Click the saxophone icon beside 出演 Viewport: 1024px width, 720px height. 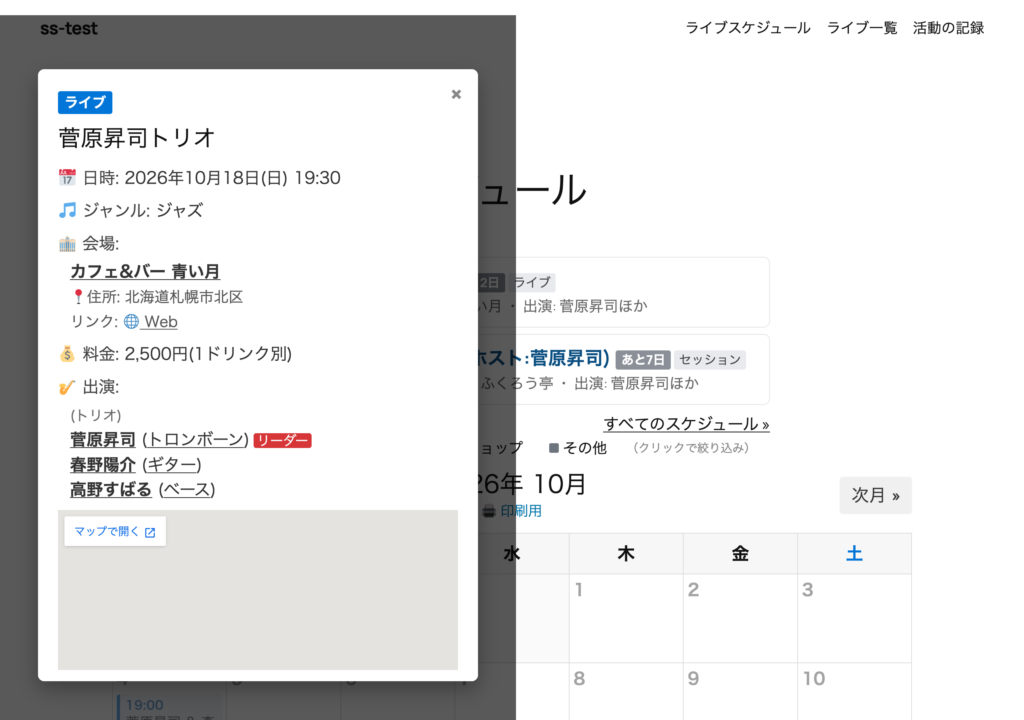click(x=67, y=387)
